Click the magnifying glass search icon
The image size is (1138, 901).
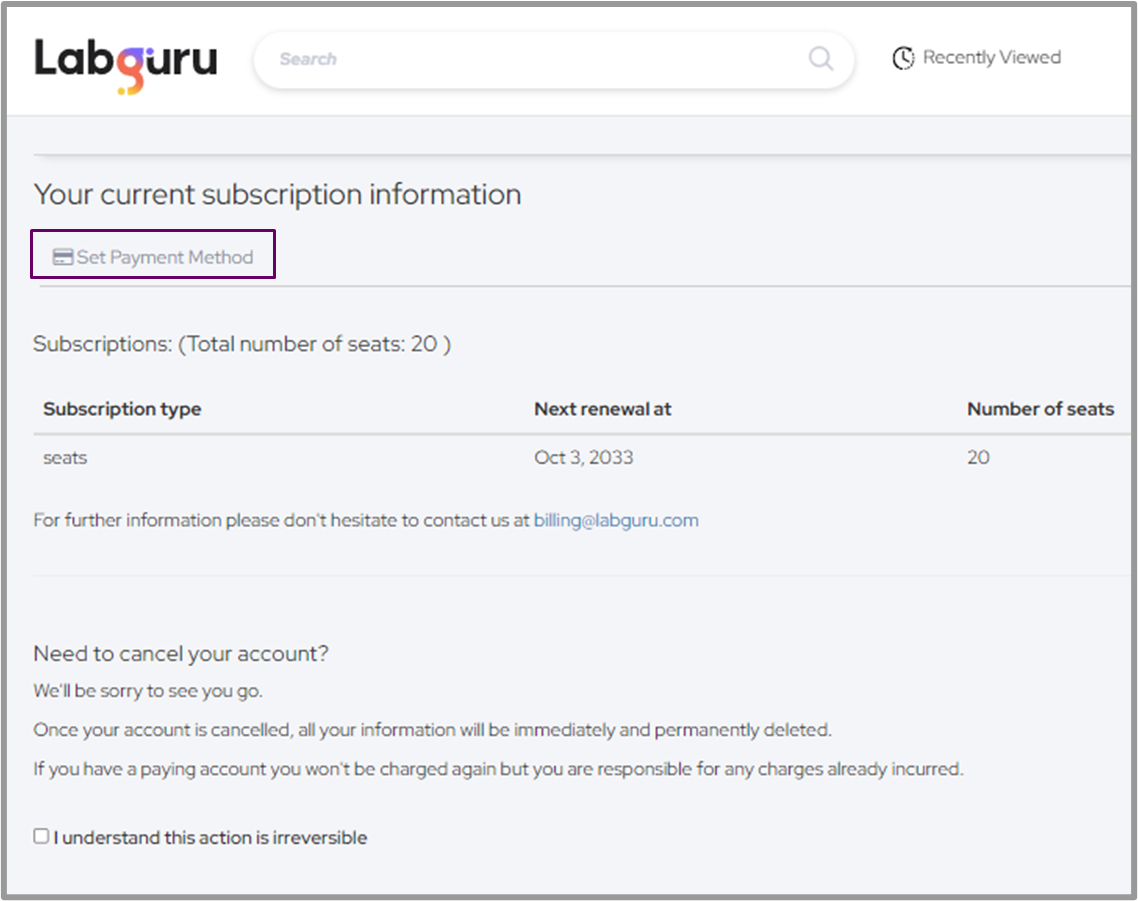(x=821, y=59)
